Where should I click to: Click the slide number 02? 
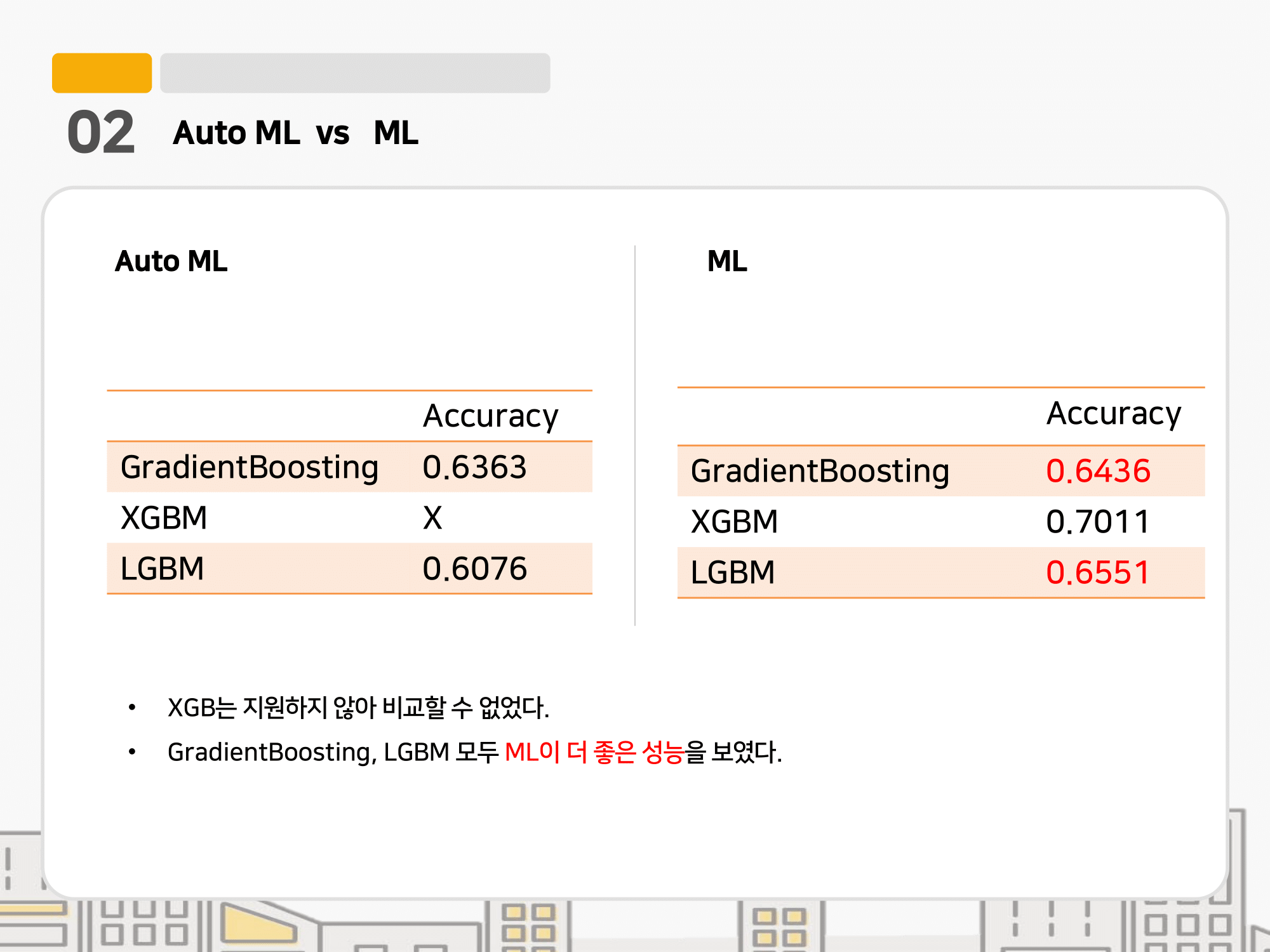(x=101, y=133)
